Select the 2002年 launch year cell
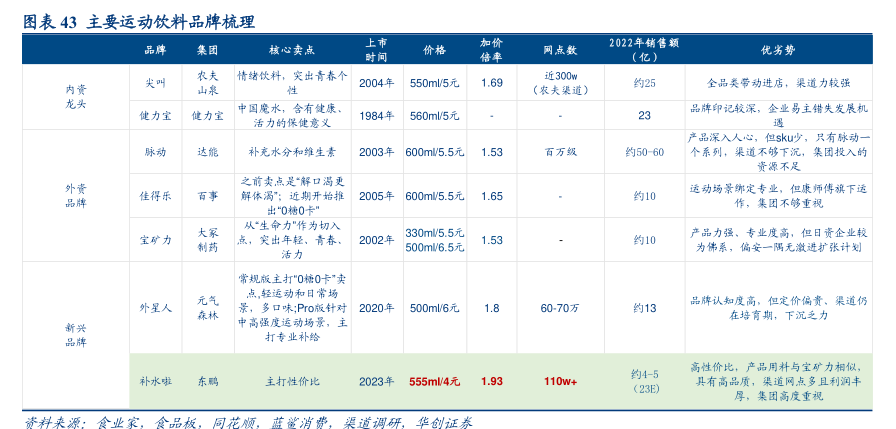The width and height of the screenshot is (896, 429). tap(377, 240)
